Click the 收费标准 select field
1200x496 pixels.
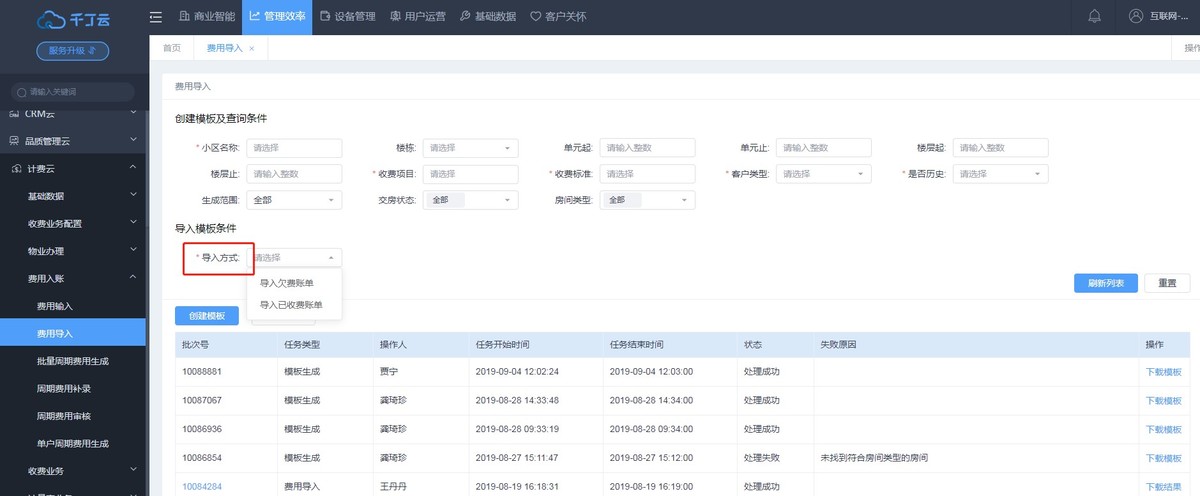[647, 174]
